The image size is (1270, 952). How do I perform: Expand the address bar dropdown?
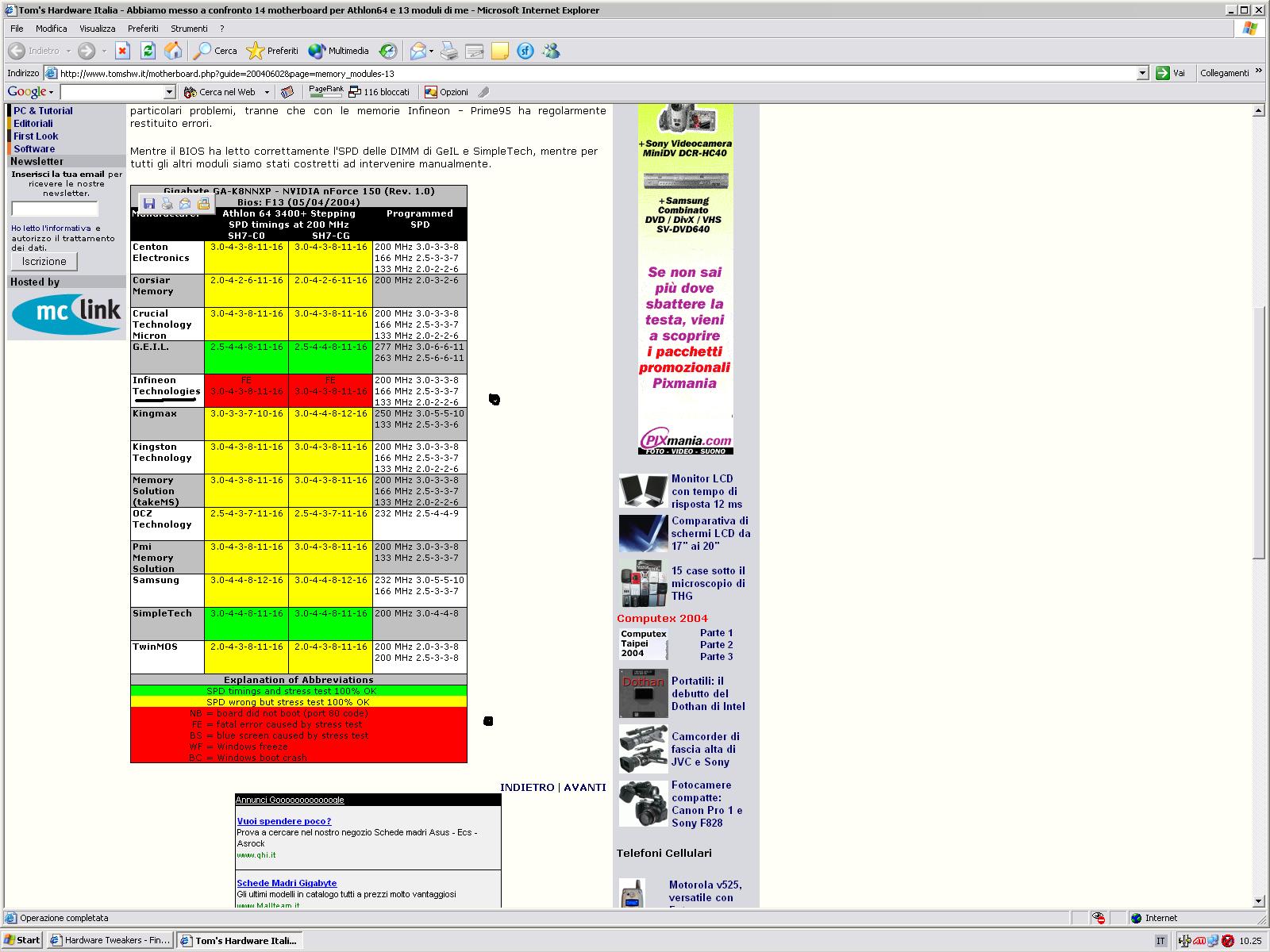[1142, 73]
